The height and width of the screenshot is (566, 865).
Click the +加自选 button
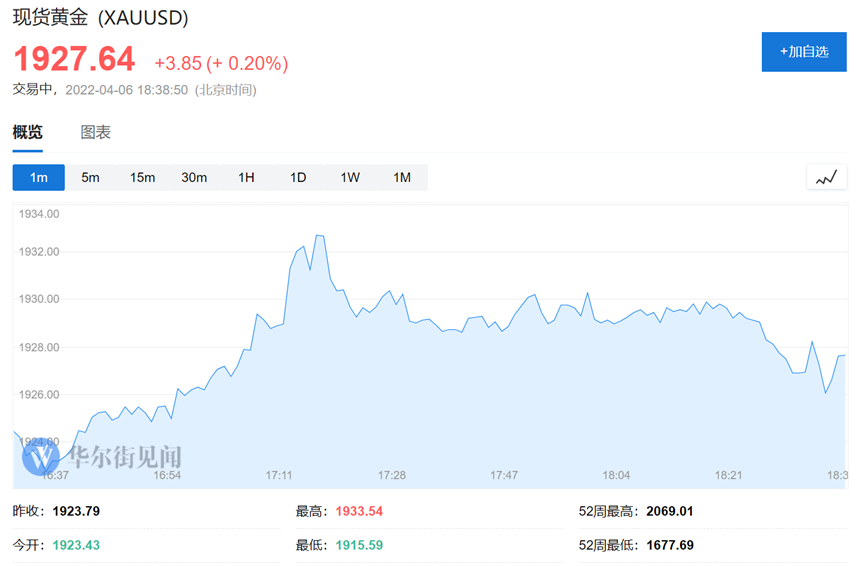pyautogui.click(x=804, y=52)
